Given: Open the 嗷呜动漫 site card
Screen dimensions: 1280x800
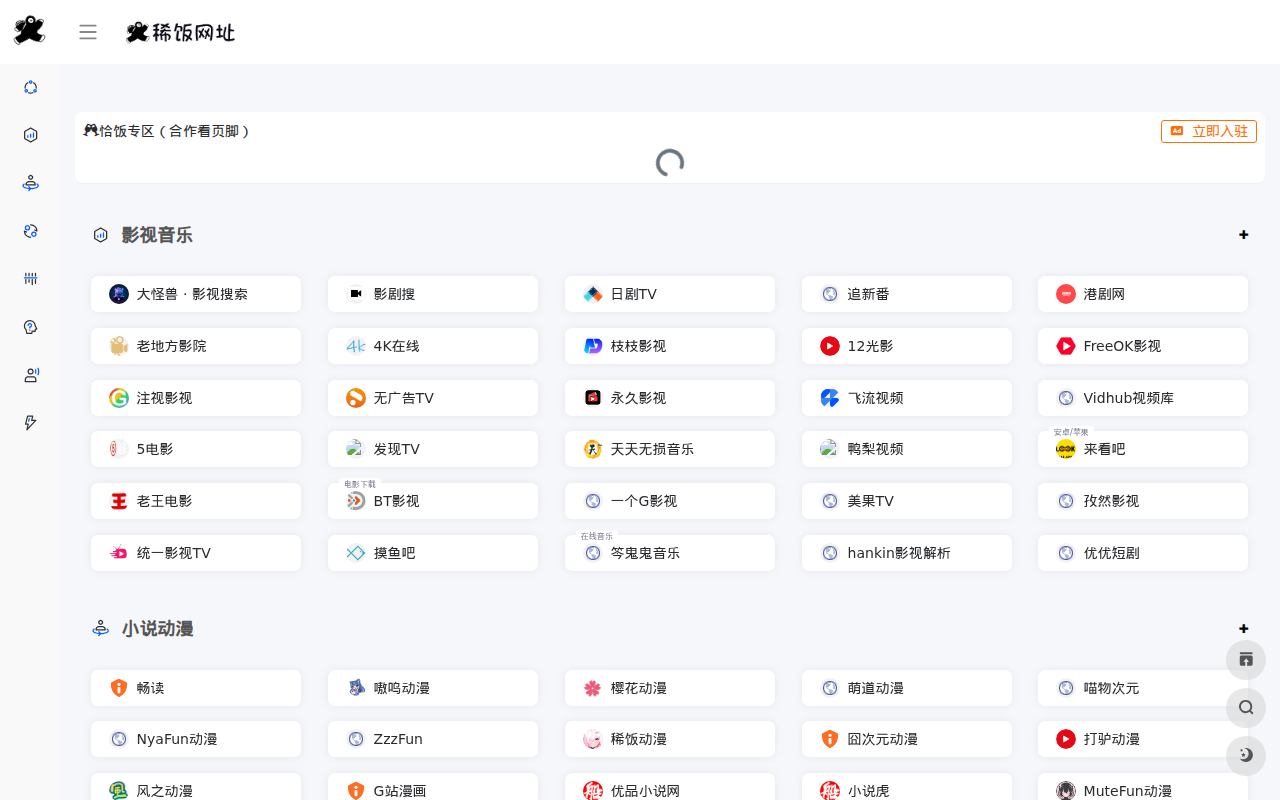Looking at the screenshot, I should (x=433, y=688).
